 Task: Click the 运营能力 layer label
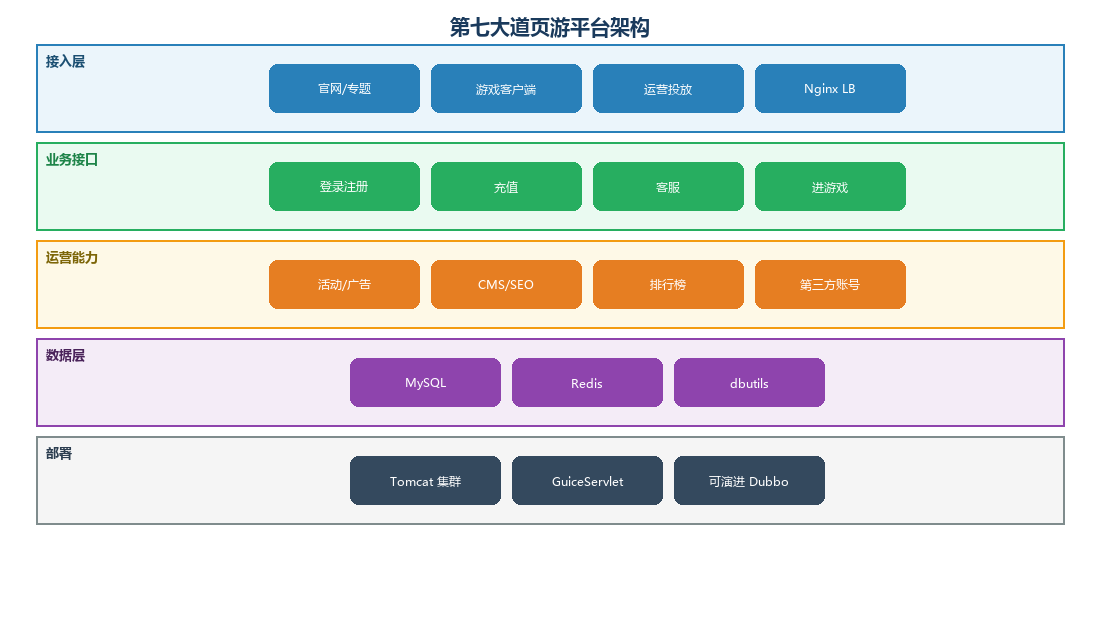(x=72, y=258)
